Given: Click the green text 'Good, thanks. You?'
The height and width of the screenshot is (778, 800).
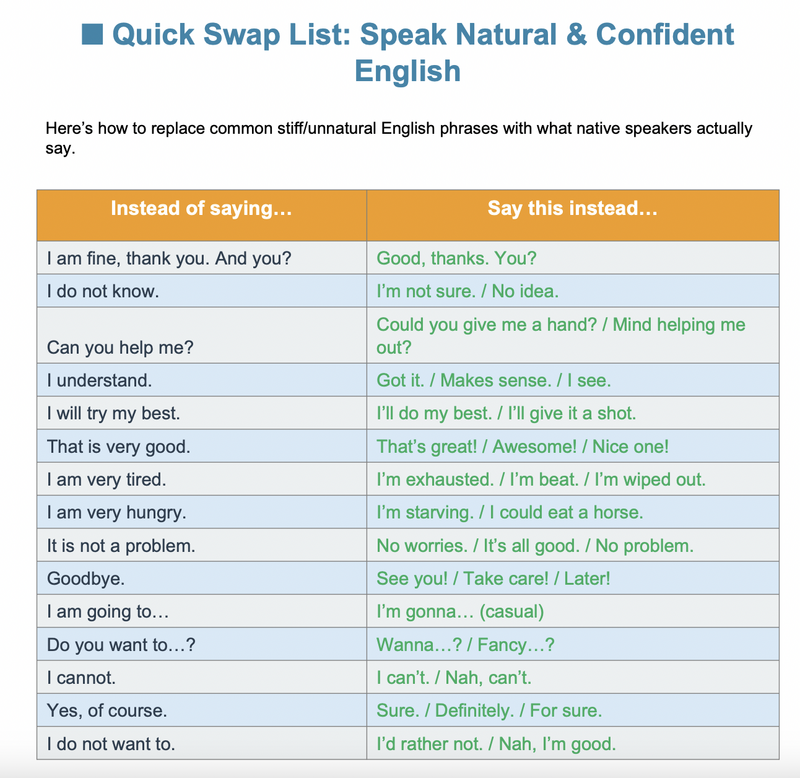Looking at the screenshot, I should pos(456,258).
